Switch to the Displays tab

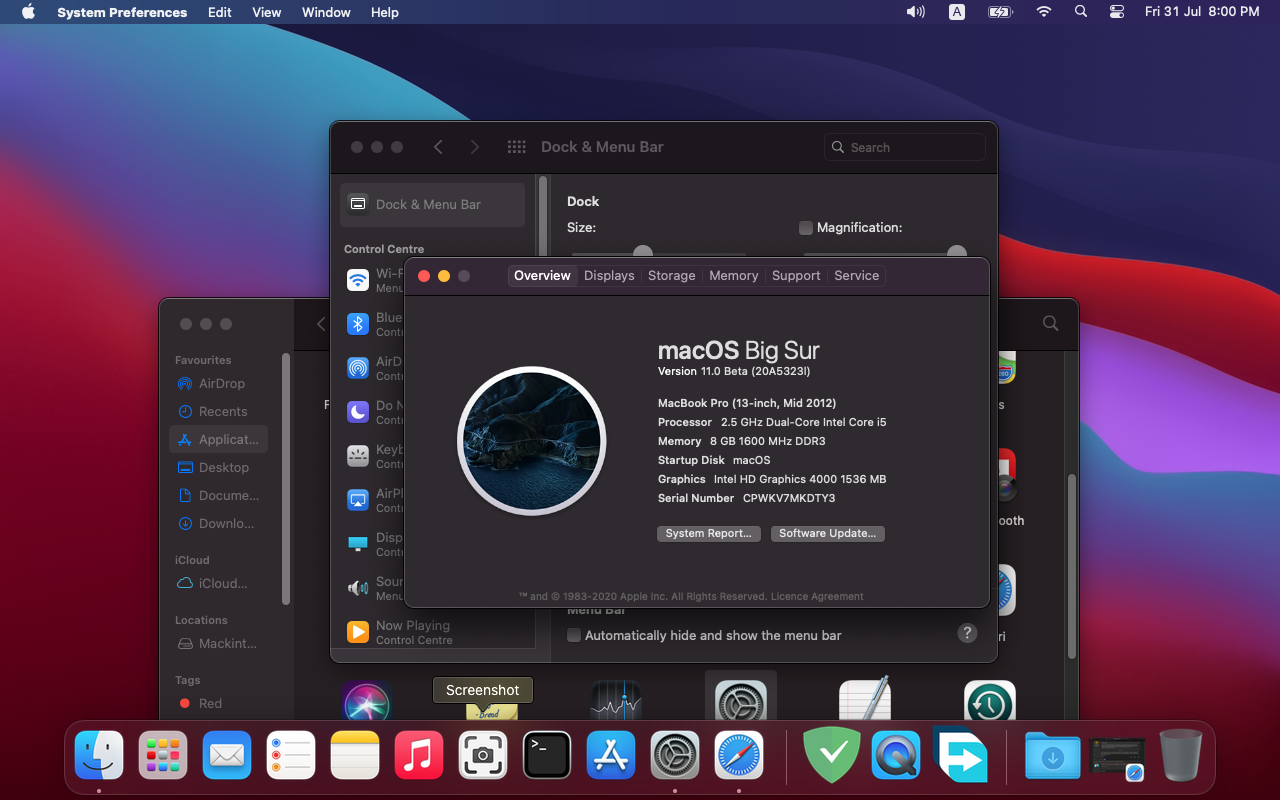coord(609,276)
